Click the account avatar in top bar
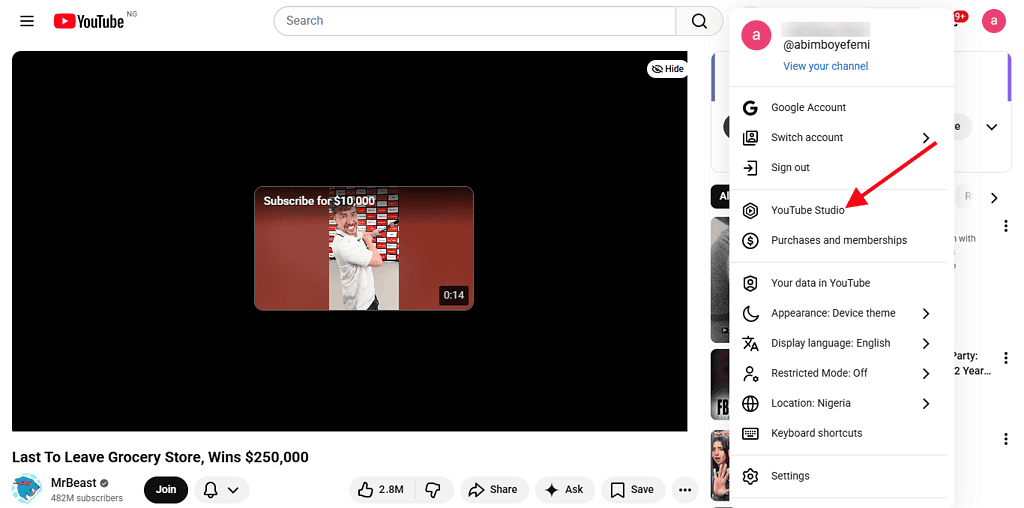 (x=993, y=21)
